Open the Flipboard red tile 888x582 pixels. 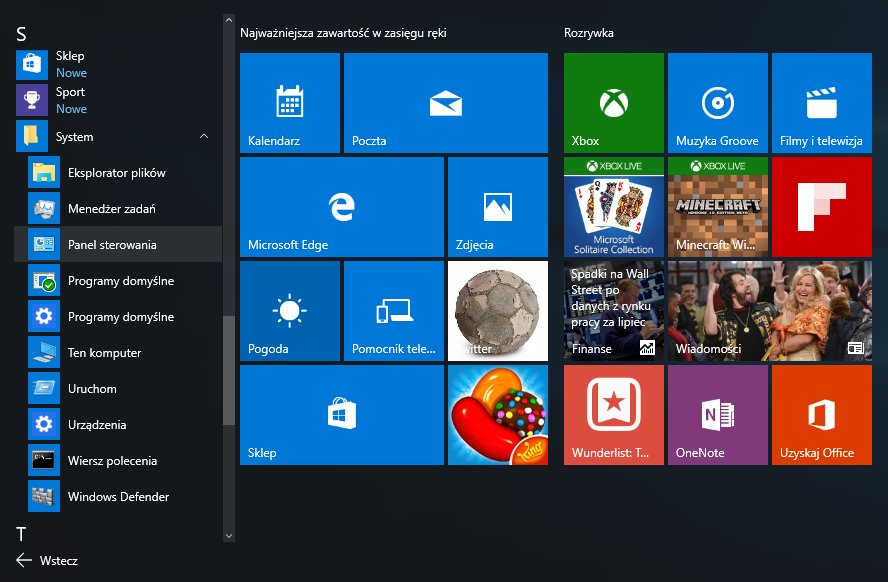[x=821, y=207]
